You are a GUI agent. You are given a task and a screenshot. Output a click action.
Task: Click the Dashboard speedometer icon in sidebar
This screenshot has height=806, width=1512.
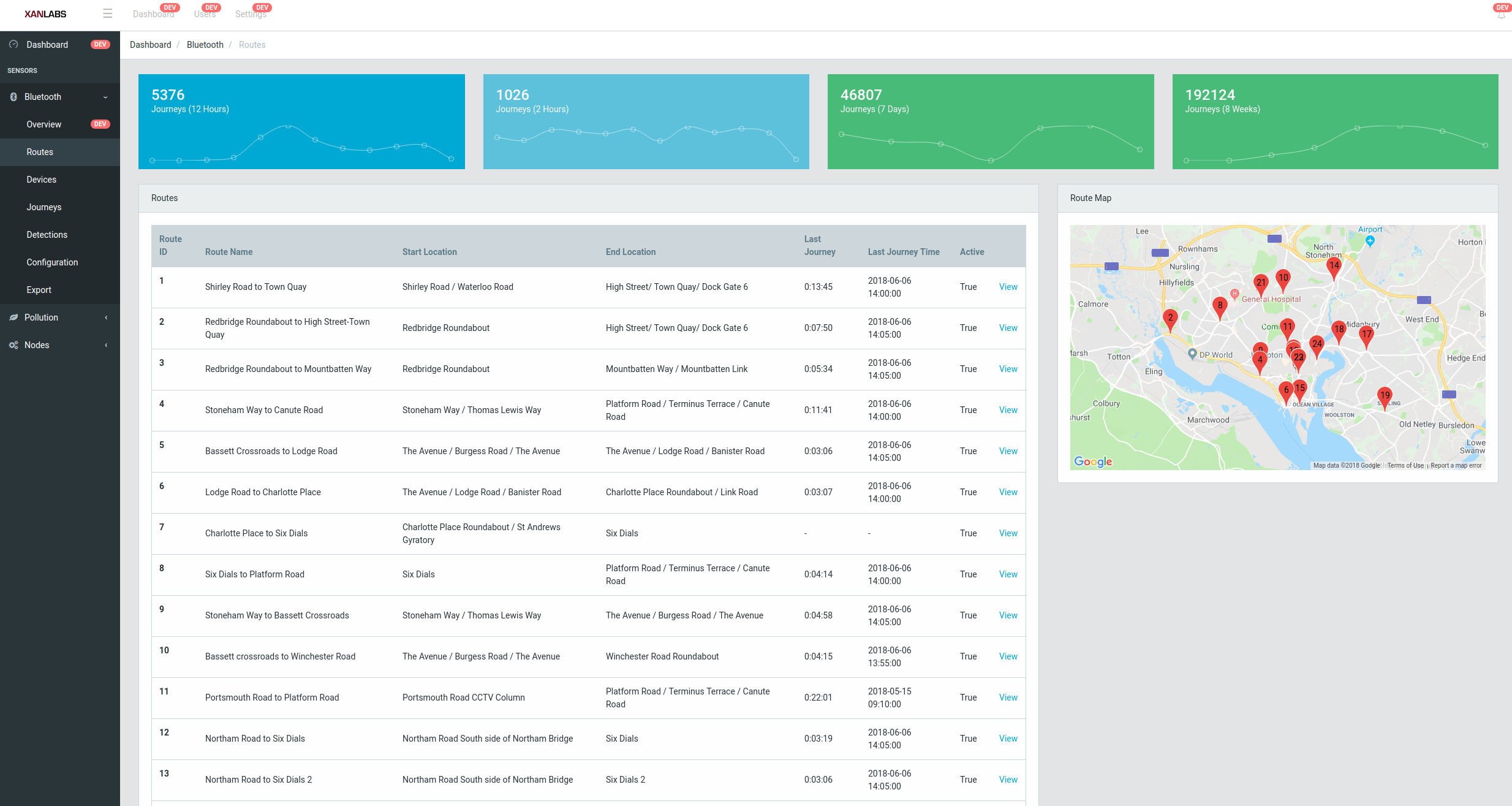[13, 45]
